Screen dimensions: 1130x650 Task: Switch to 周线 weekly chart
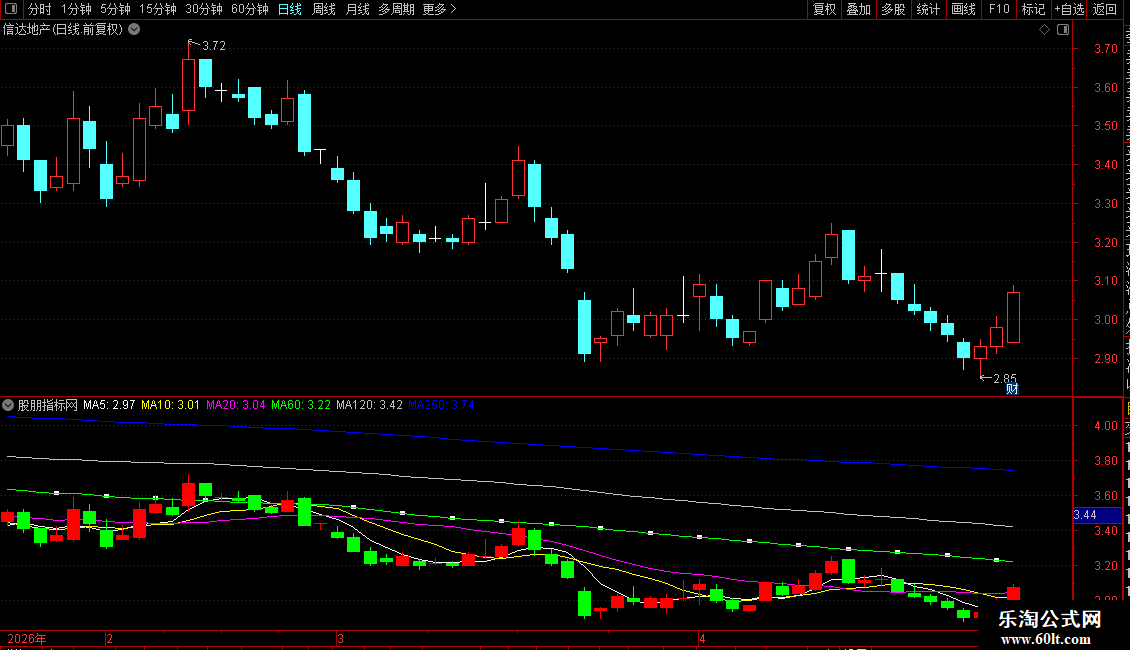pos(324,9)
